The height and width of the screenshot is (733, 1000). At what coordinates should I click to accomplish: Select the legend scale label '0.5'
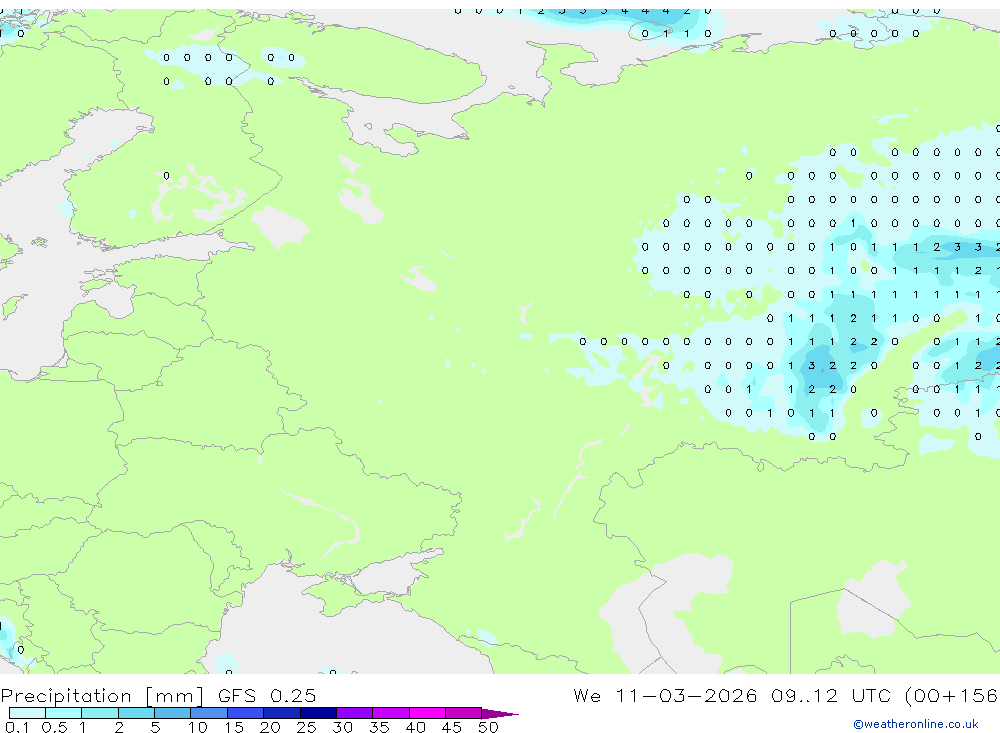(x=54, y=727)
